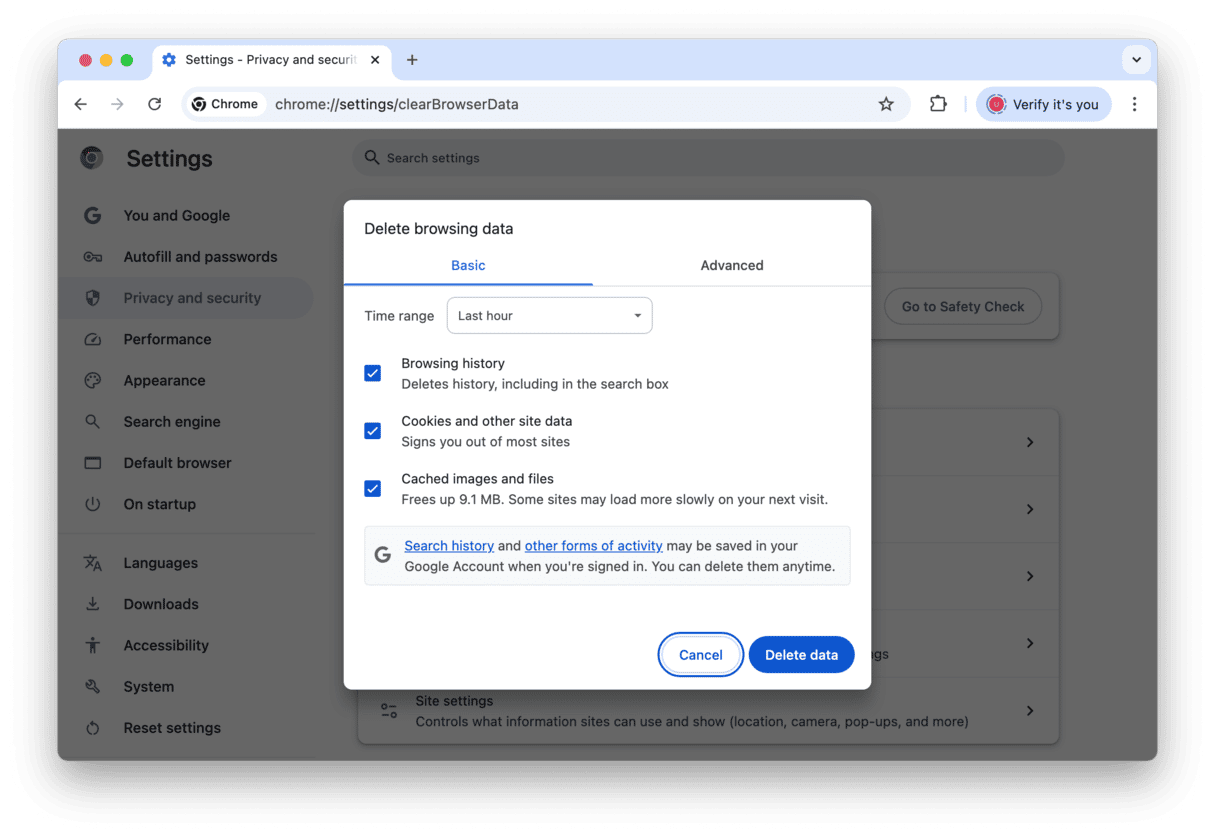Click the accessibility figure icon
Image resolution: width=1215 pixels, height=837 pixels.
[92, 645]
